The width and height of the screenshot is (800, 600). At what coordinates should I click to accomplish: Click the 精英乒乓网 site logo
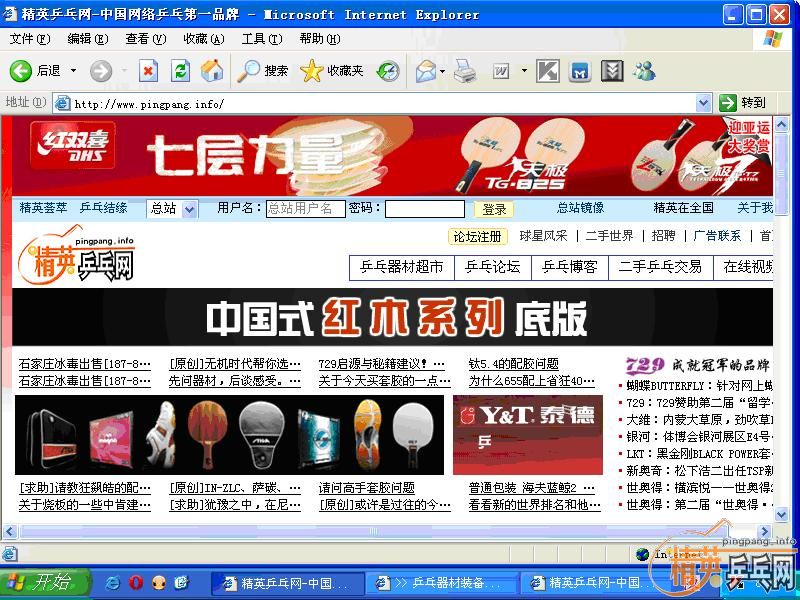[77, 255]
